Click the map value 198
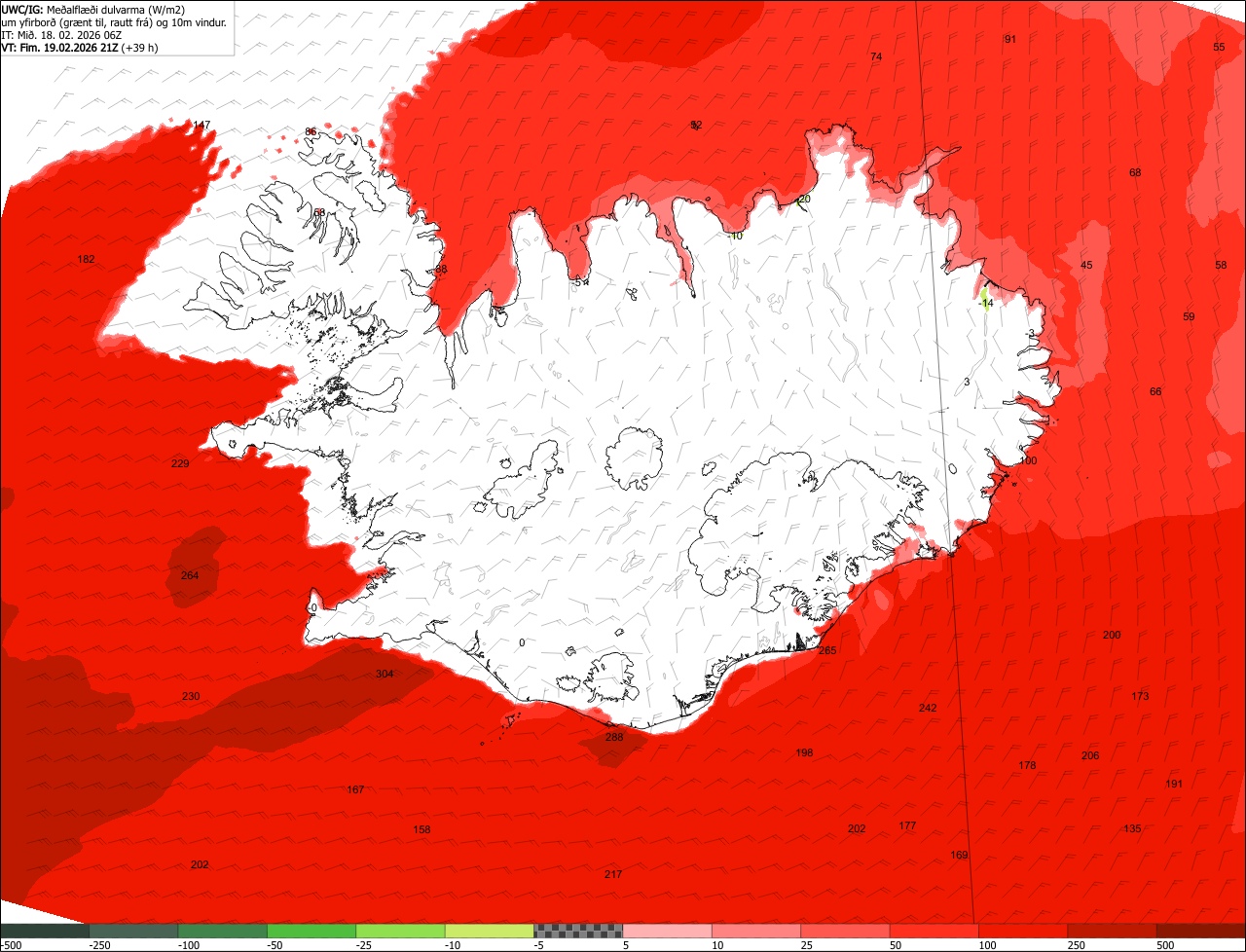 click(x=804, y=752)
